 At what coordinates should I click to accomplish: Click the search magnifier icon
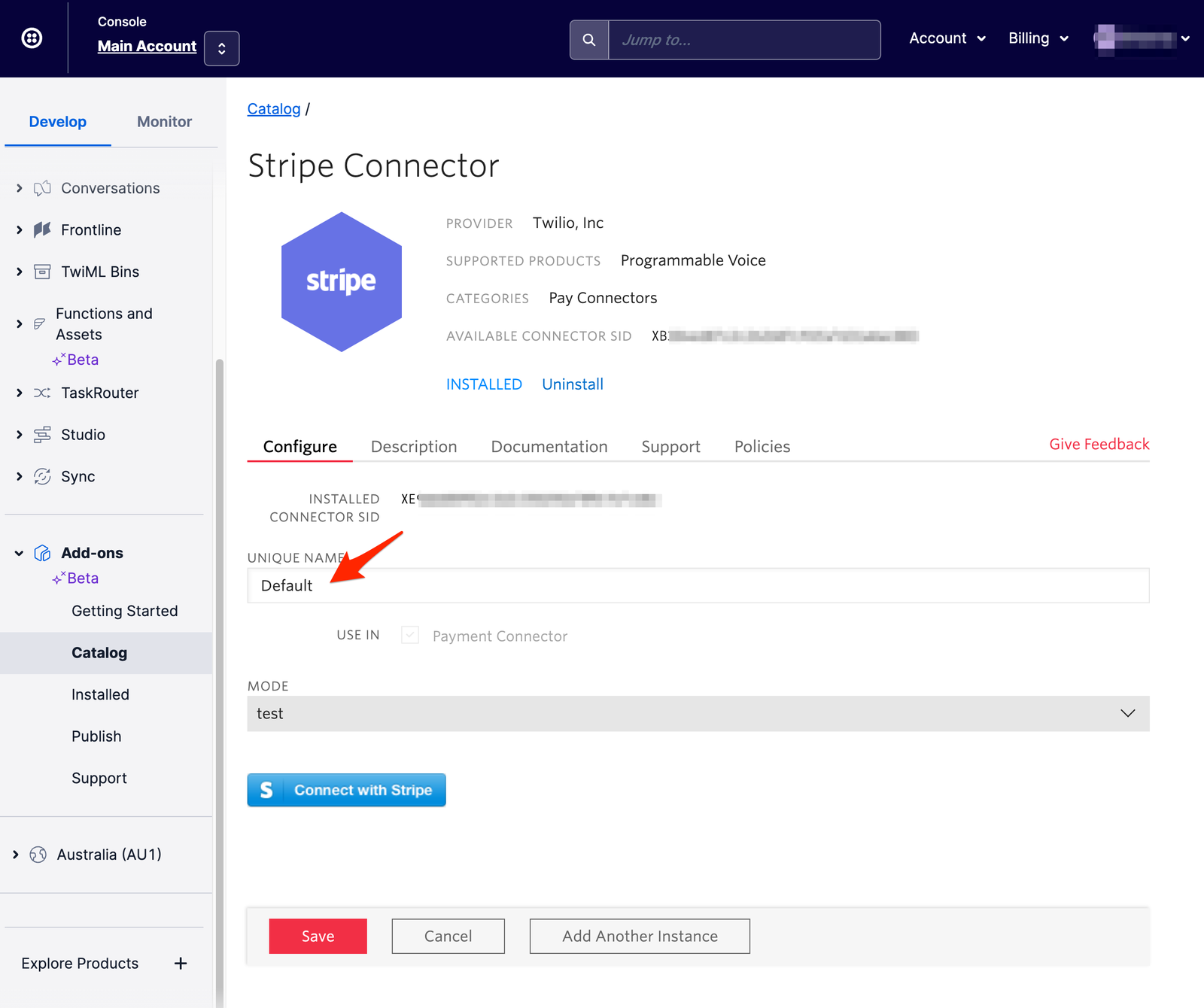[x=589, y=39]
